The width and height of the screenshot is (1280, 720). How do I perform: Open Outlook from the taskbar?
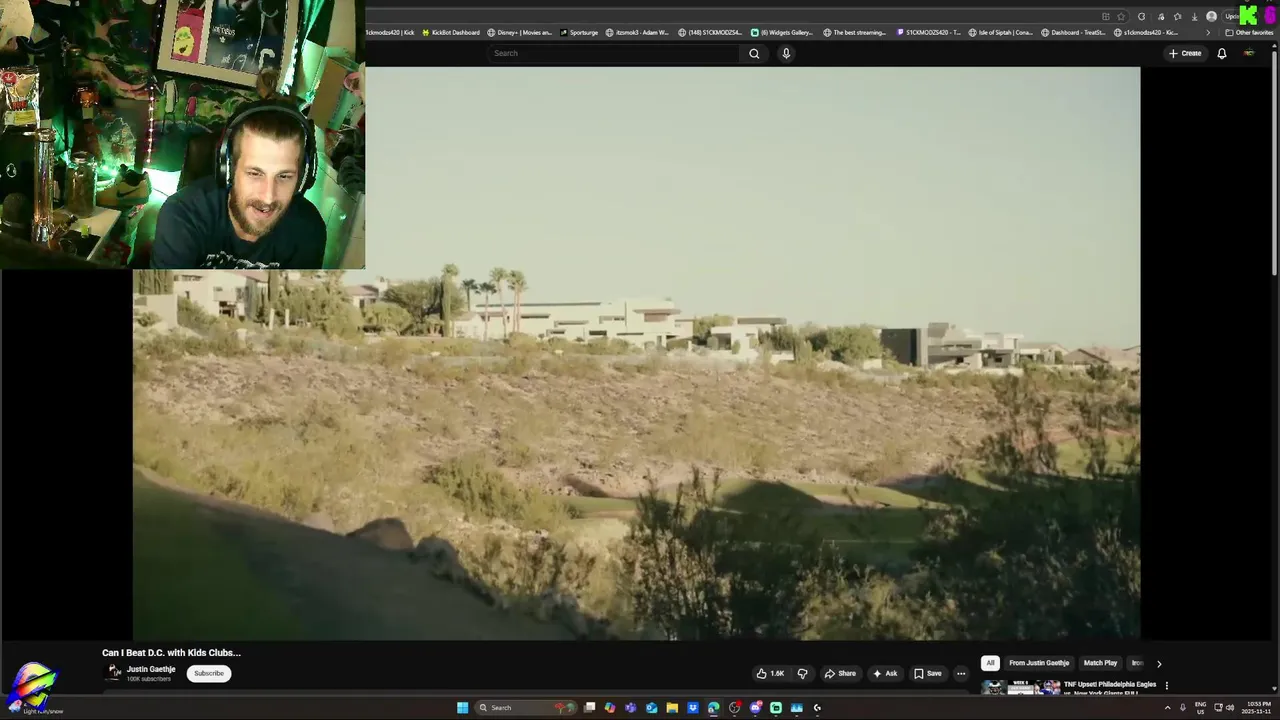tap(651, 707)
